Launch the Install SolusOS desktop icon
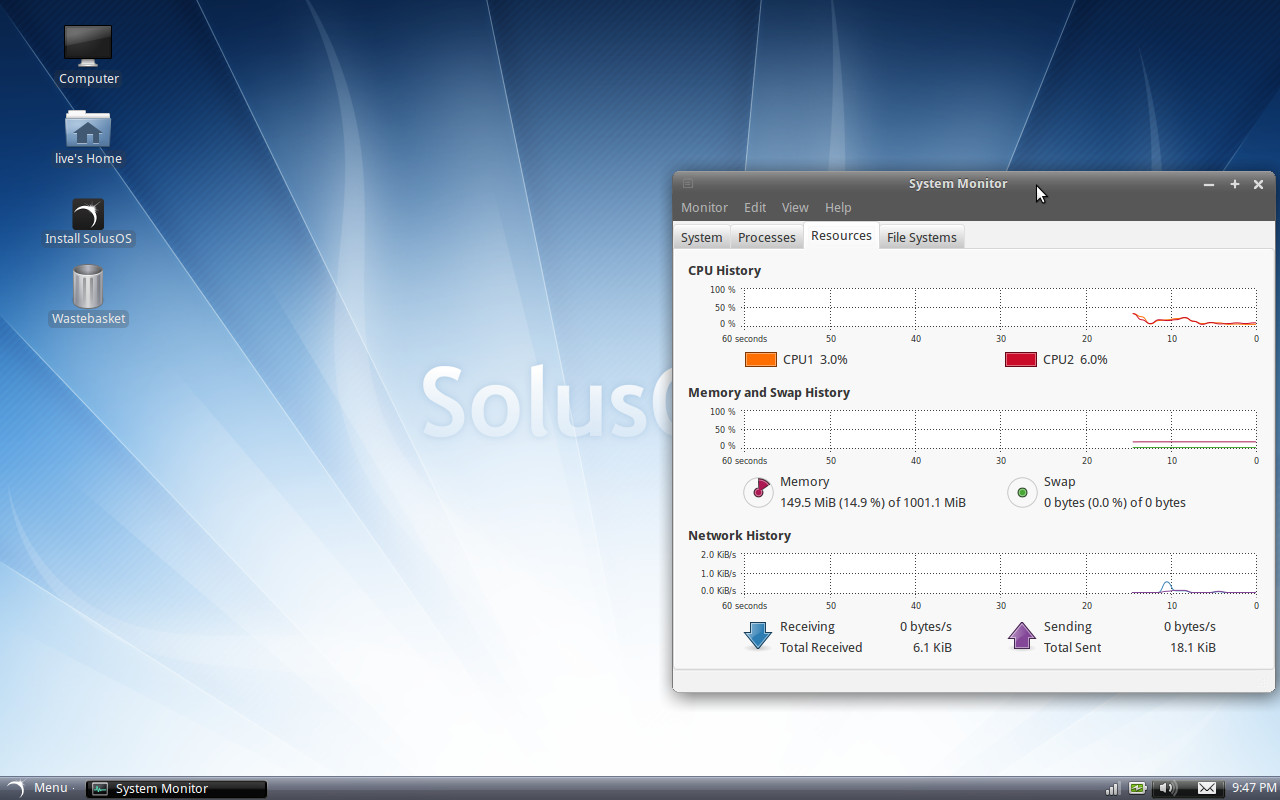 click(x=88, y=210)
